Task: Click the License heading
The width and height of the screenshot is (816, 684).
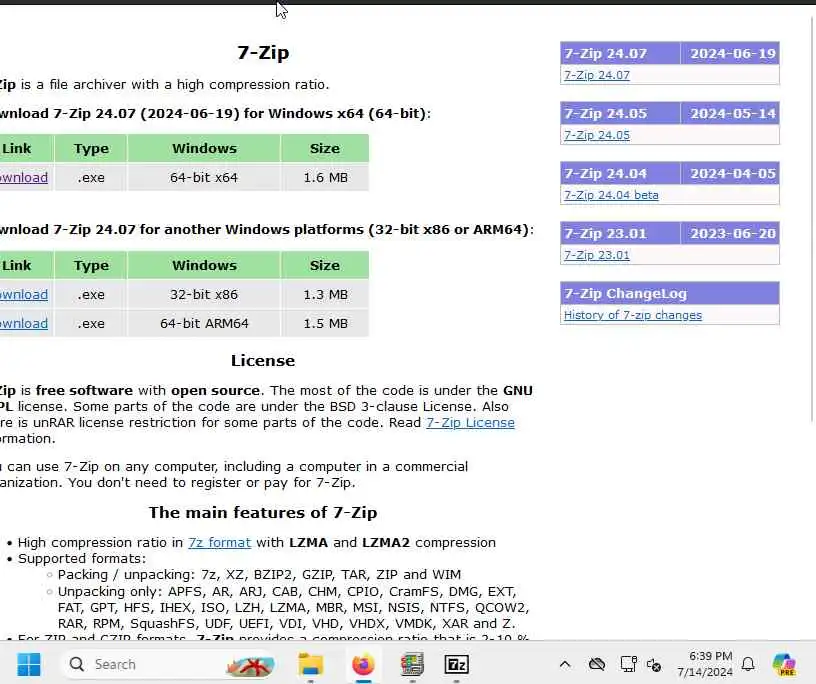Action: click(x=263, y=361)
